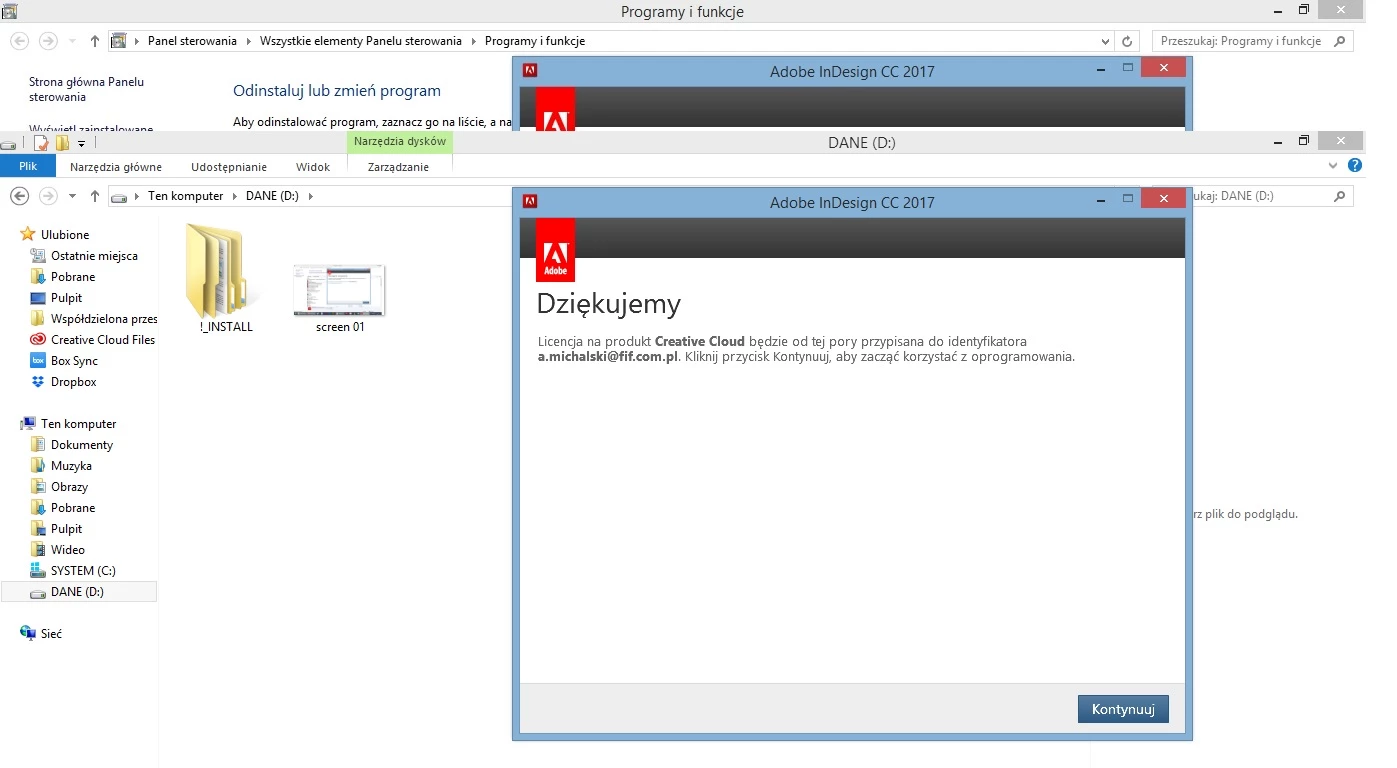Collapse ribbon chevron in DANE window
The image size is (1397, 768).
coord(1333,165)
